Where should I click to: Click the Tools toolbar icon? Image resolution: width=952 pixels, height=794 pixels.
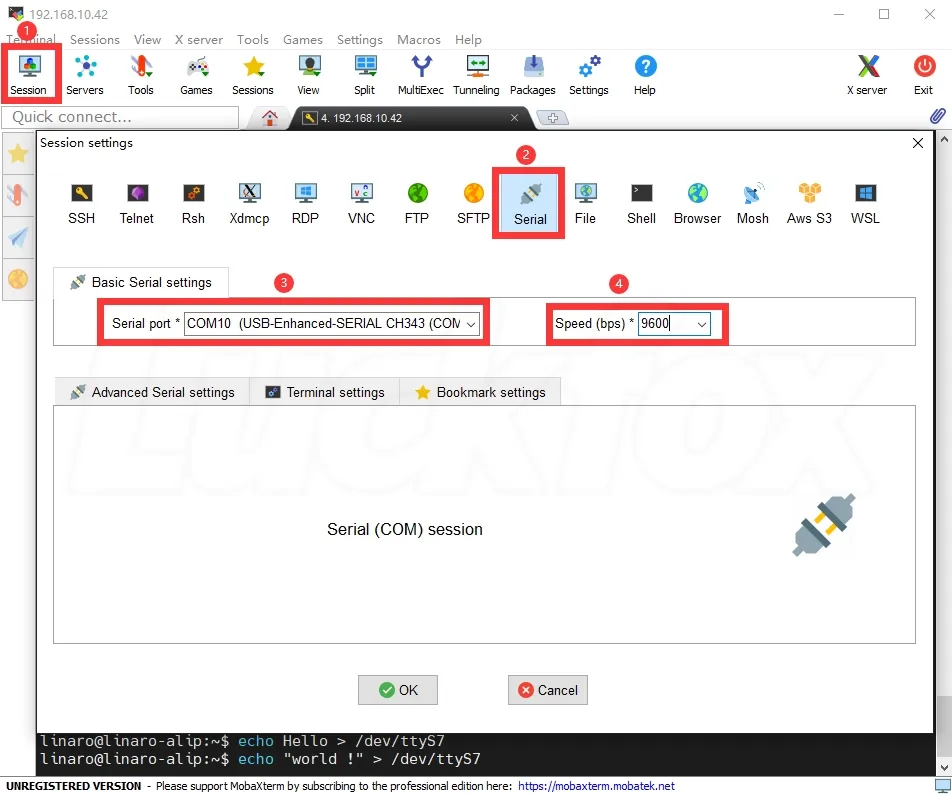(140, 75)
